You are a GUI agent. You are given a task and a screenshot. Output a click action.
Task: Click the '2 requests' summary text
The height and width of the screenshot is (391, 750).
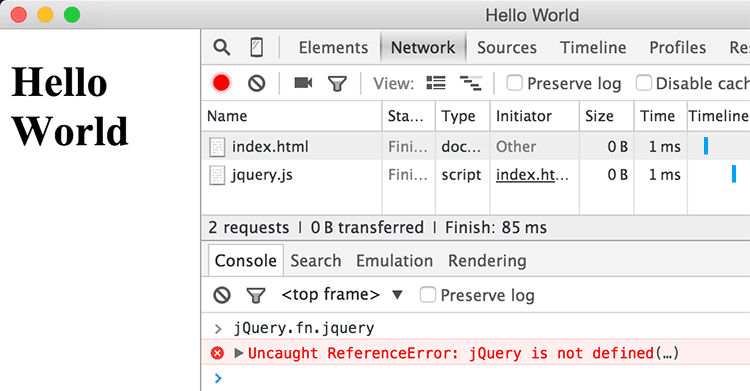[x=249, y=227]
